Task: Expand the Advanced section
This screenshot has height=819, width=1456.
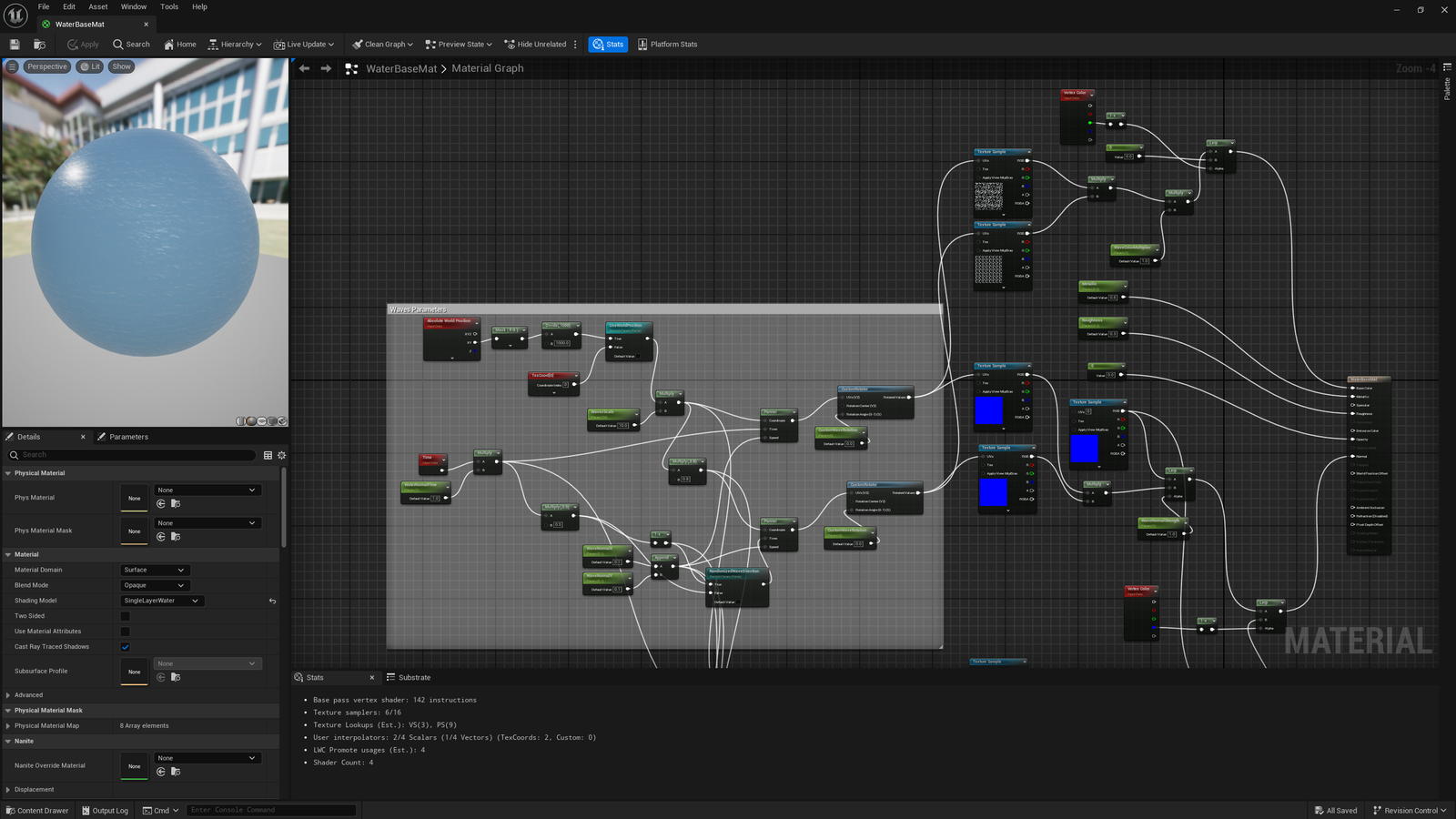Action: click(x=27, y=694)
